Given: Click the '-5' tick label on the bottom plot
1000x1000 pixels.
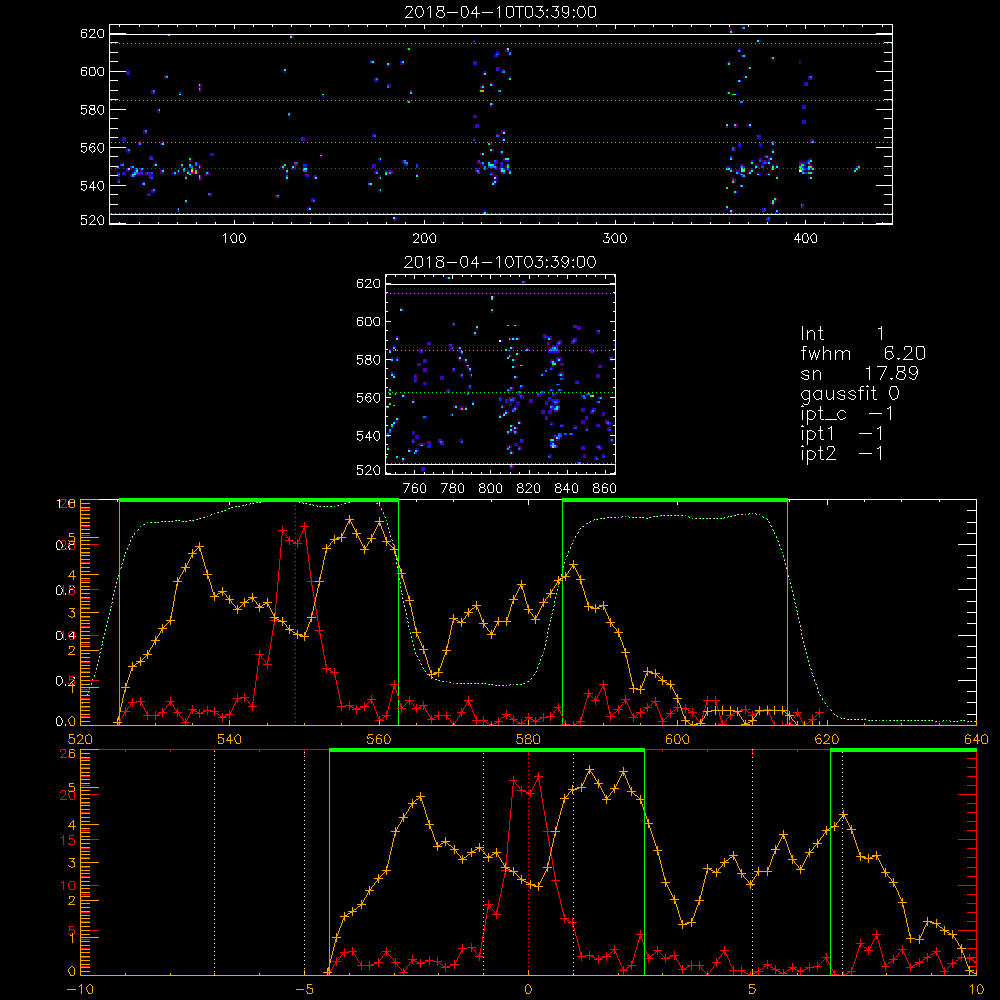Looking at the screenshot, I should point(304,990).
